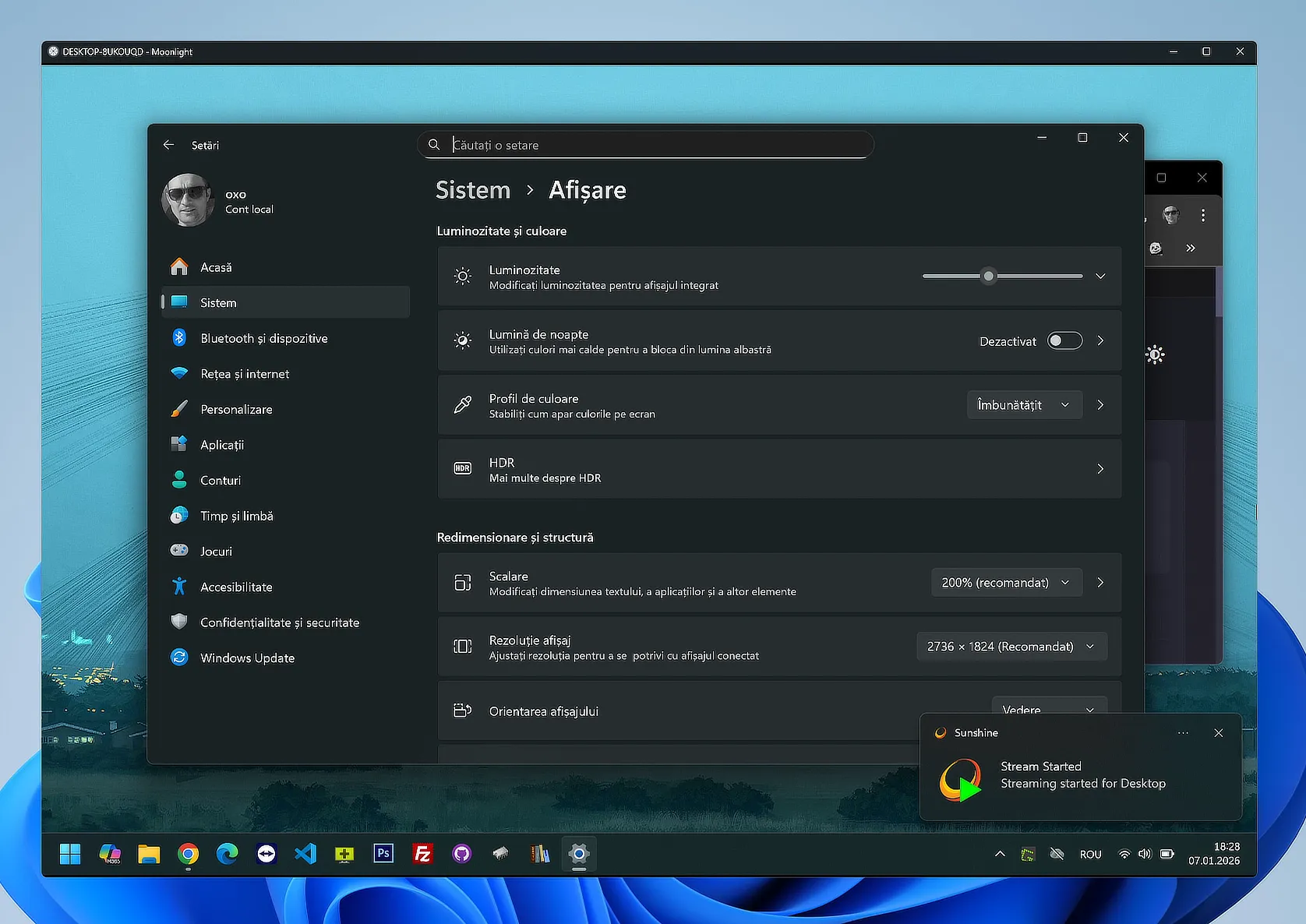Viewport: 1306px width, 924px height.
Task: Open Google Chrome from taskbar
Action: click(188, 854)
